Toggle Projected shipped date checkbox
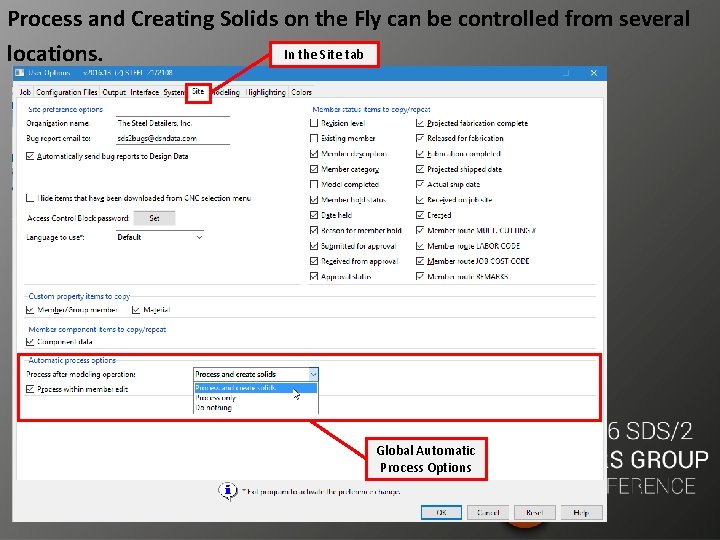Screen dimensions: 720x540 (420, 169)
